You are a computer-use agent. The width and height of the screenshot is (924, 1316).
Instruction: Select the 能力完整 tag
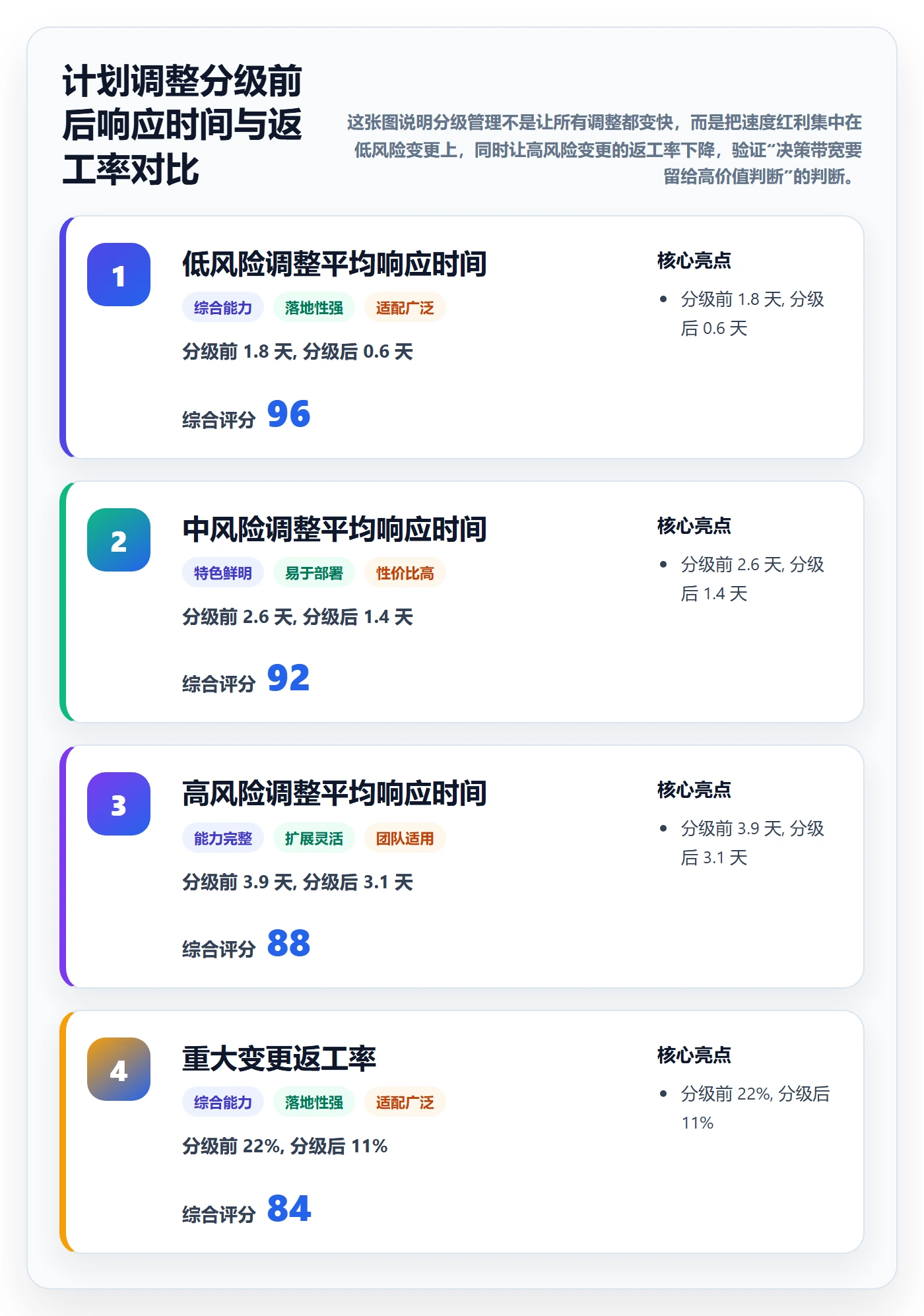[x=223, y=838]
